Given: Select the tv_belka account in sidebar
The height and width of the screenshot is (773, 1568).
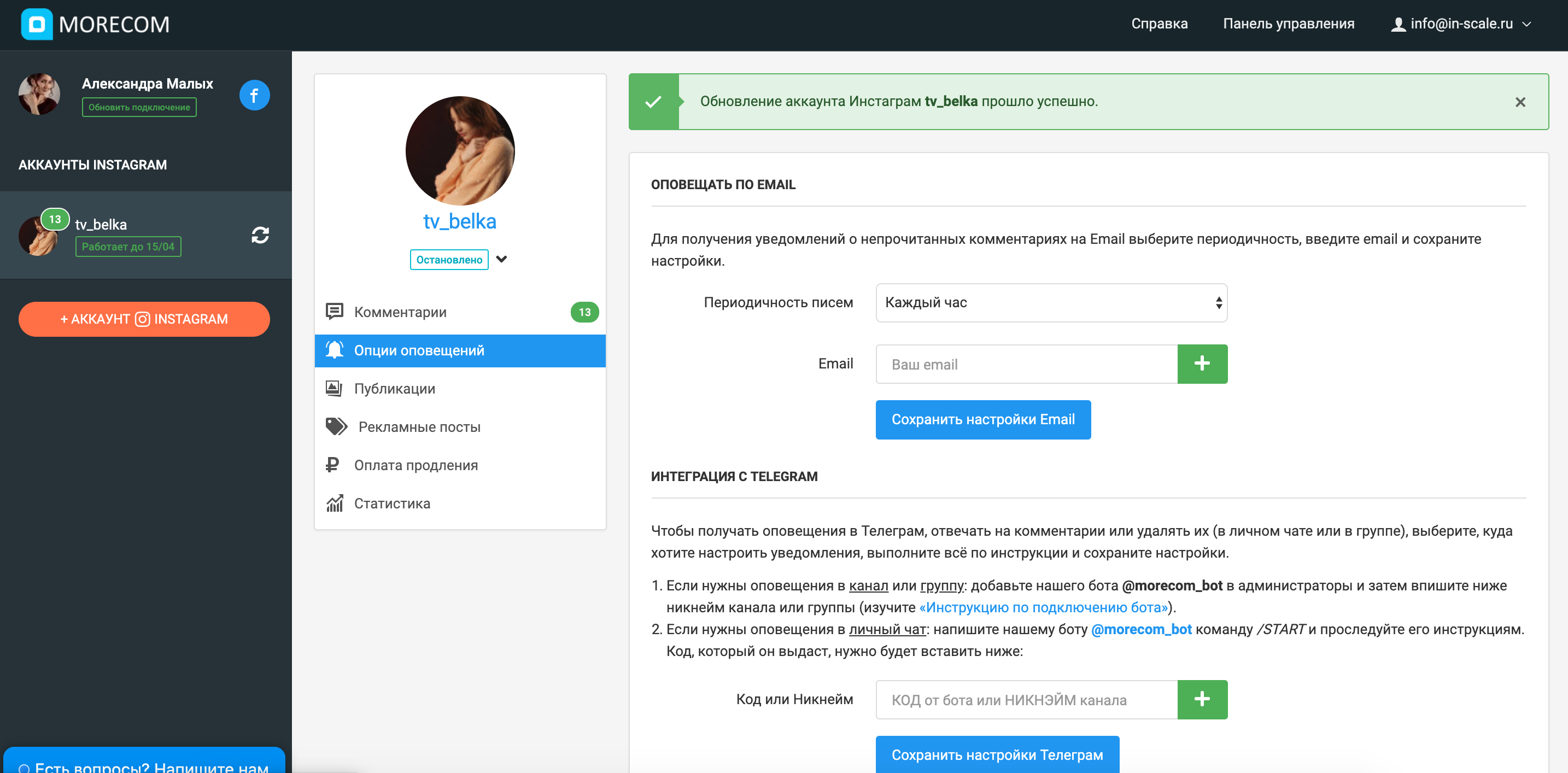Looking at the screenshot, I should pyautogui.click(x=146, y=235).
